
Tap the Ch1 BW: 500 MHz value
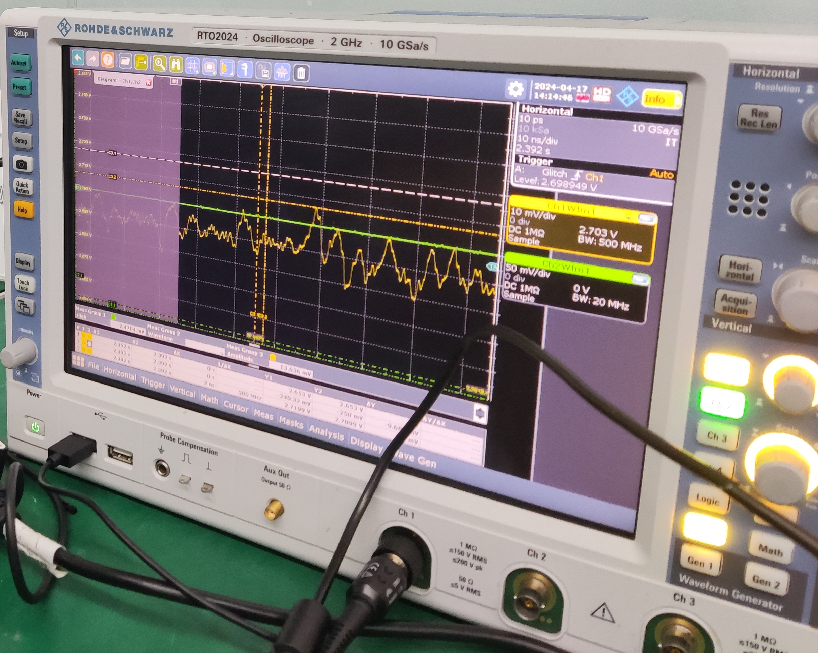point(610,244)
